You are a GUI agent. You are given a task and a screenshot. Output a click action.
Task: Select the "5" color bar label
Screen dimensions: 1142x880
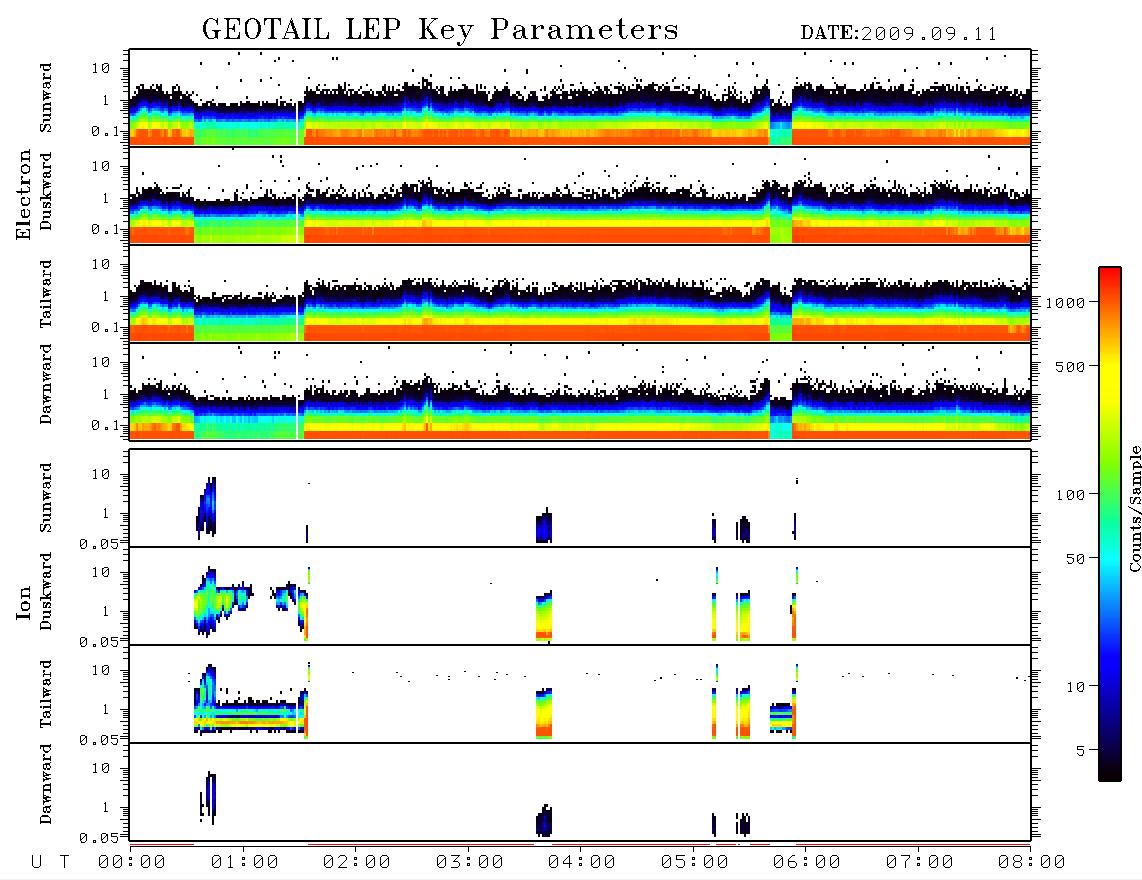coord(1081,751)
